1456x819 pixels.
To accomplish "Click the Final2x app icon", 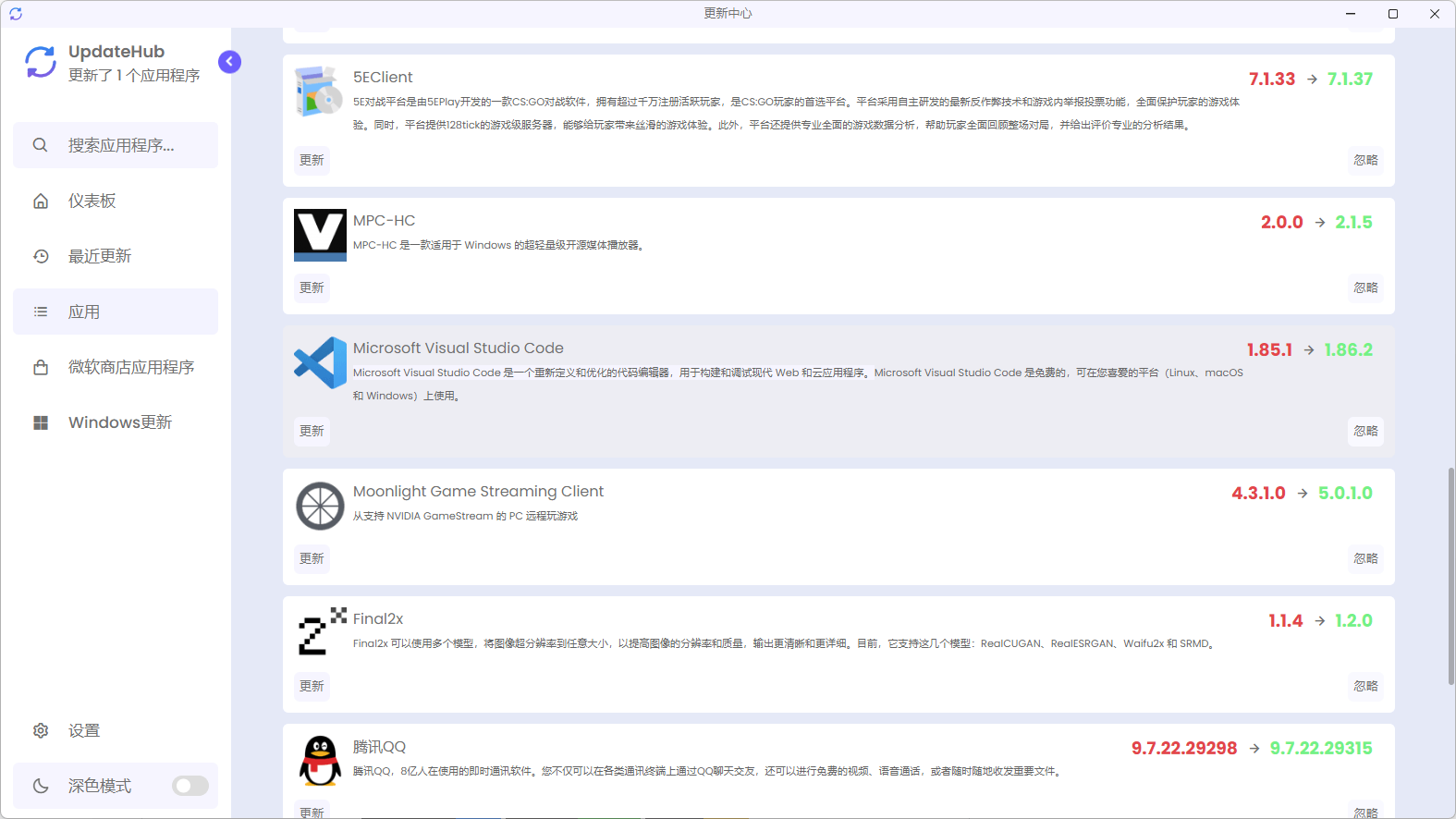I will [x=320, y=633].
